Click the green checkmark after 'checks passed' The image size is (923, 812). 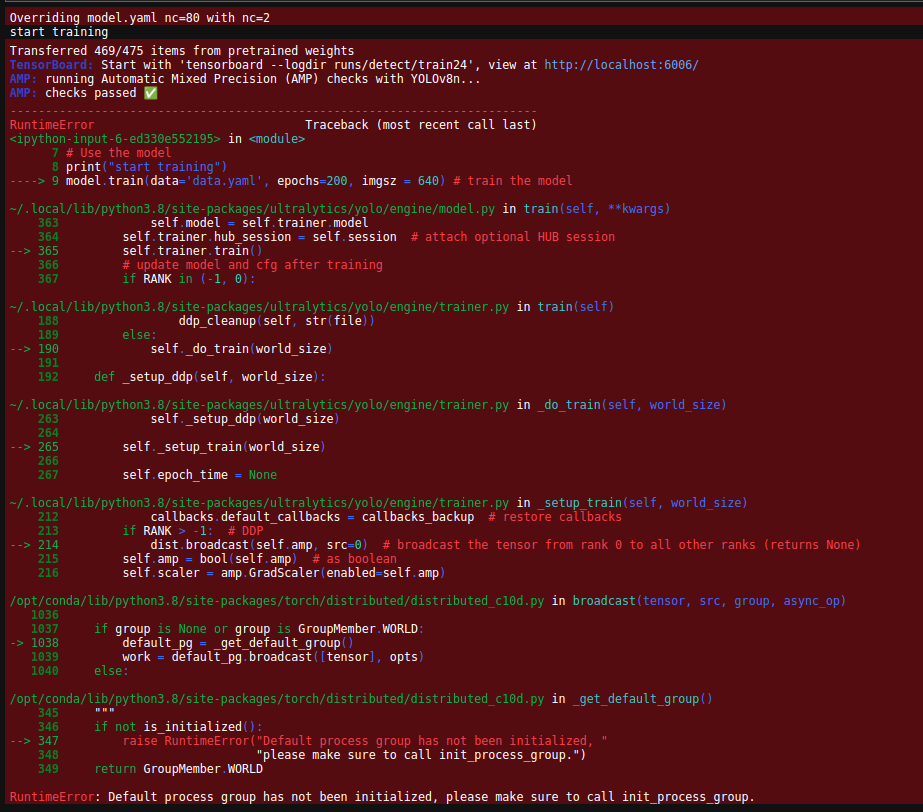pyautogui.click(x=151, y=93)
